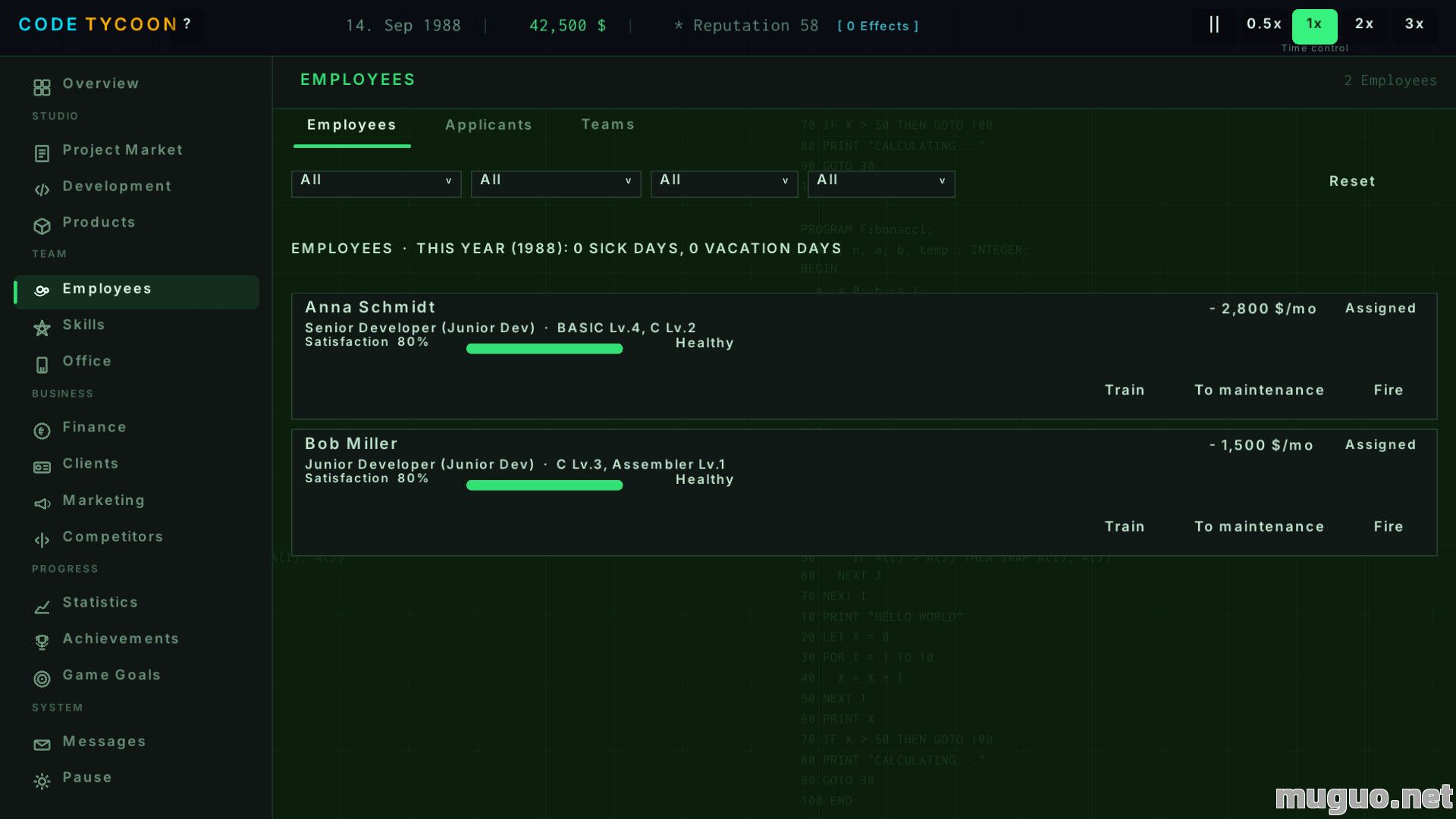
Task: Train Anna Schmidt
Action: point(1125,390)
